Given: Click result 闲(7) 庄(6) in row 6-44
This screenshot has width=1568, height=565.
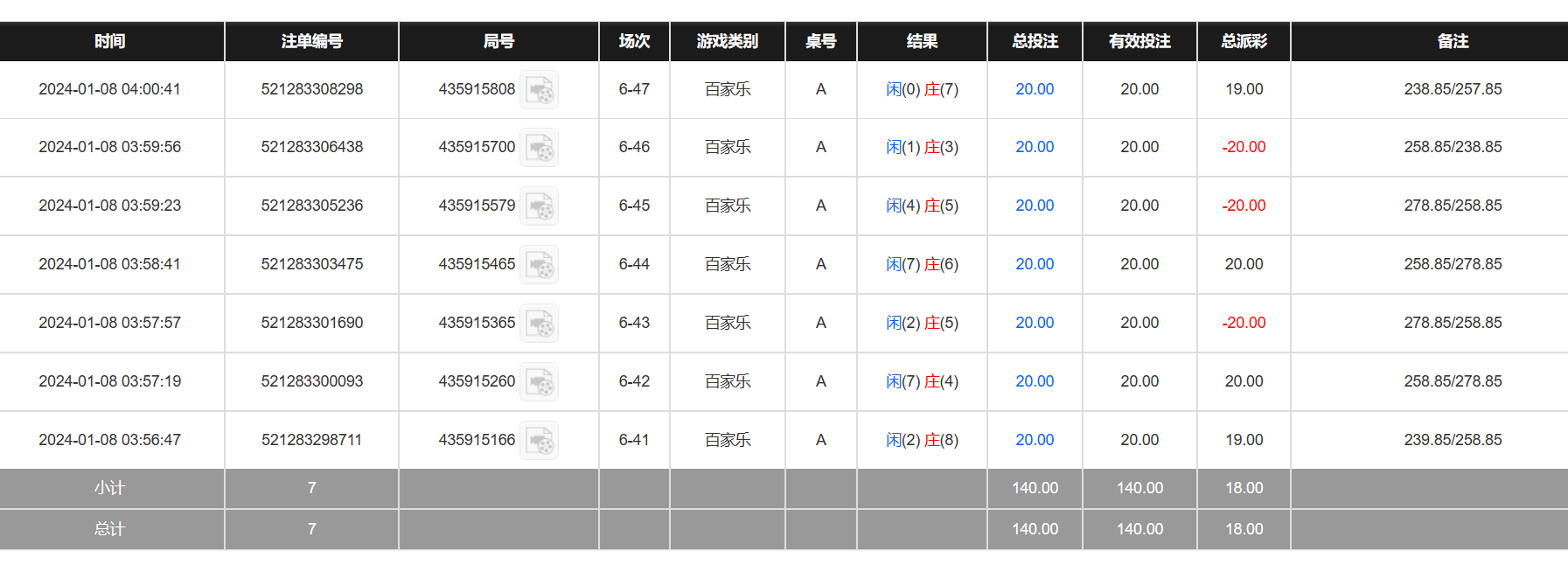Looking at the screenshot, I should tap(922, 264).
